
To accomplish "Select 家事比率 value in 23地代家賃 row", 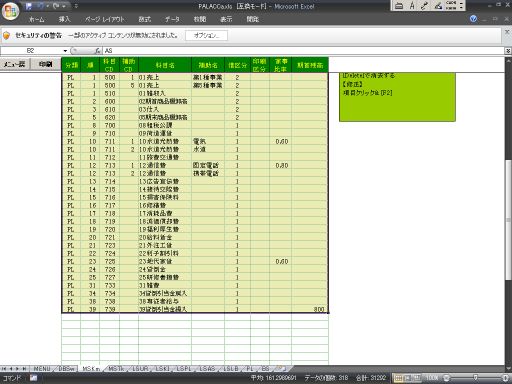I will pyautogui.click(x=281, y=261).
